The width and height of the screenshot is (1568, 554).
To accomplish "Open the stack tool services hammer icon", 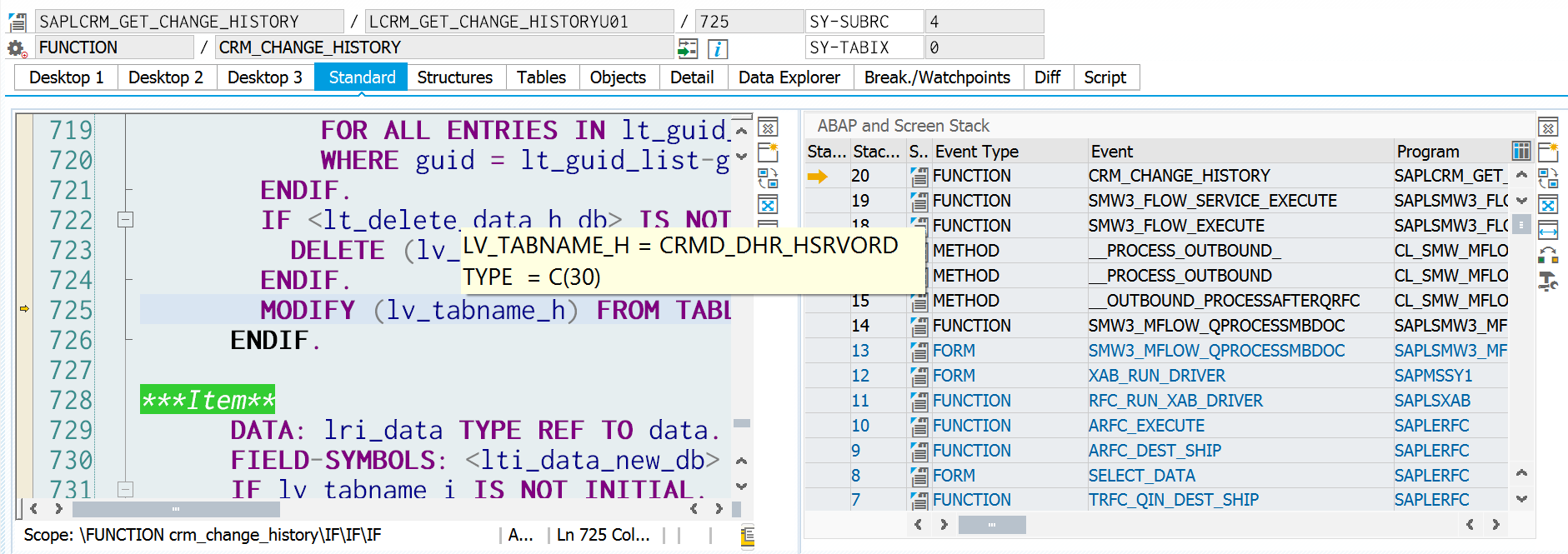I will pyautogui.click(x=1548, y=282).
